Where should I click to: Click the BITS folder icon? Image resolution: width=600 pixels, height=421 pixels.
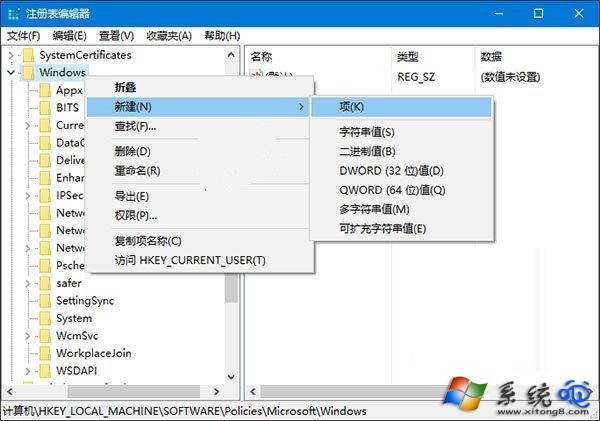(45, 108)
